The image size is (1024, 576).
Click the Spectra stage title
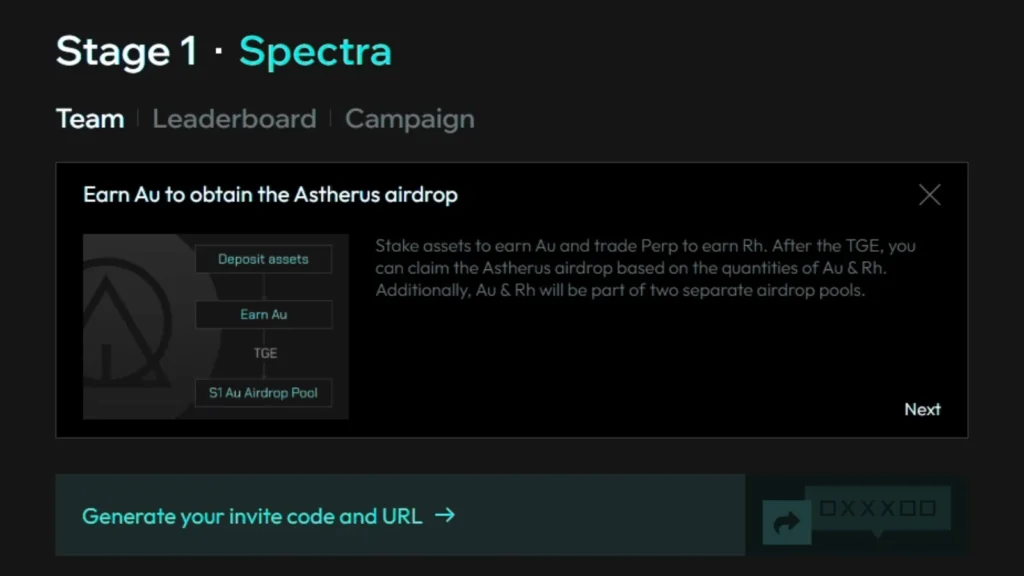click(315, 52)
